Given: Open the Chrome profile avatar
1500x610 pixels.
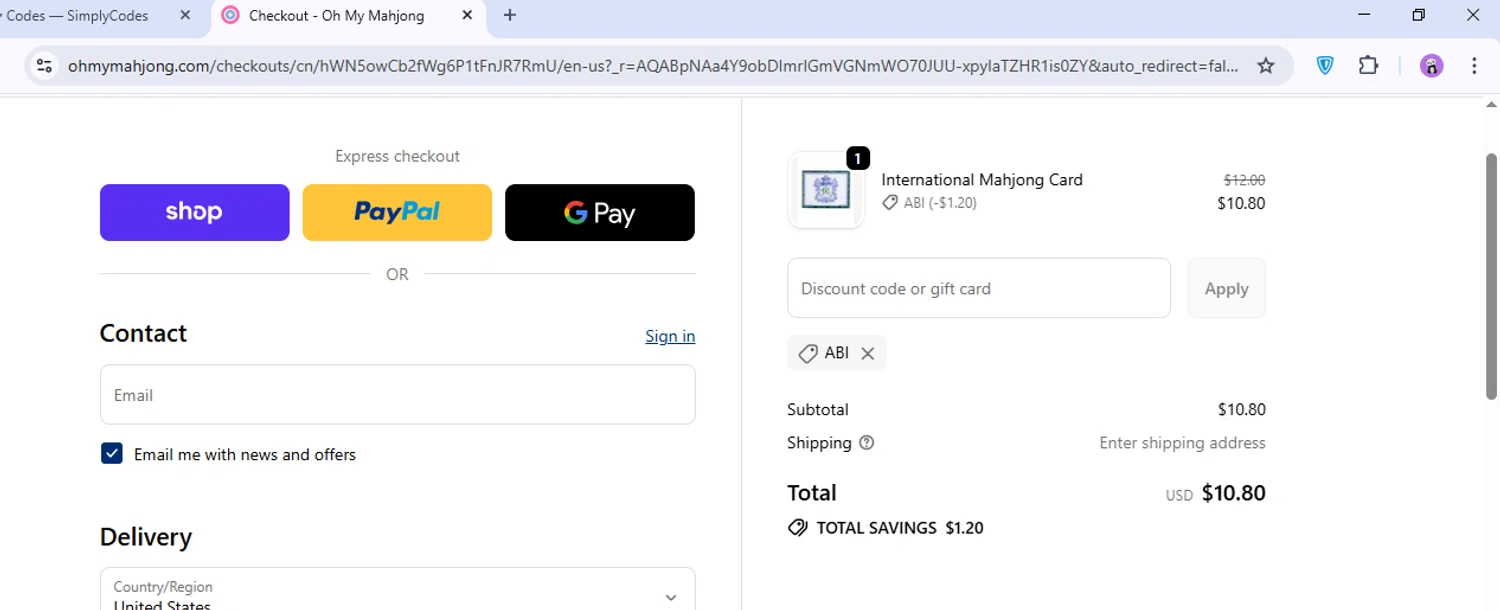Looking at the screenshot, I should pos(1432,66).
